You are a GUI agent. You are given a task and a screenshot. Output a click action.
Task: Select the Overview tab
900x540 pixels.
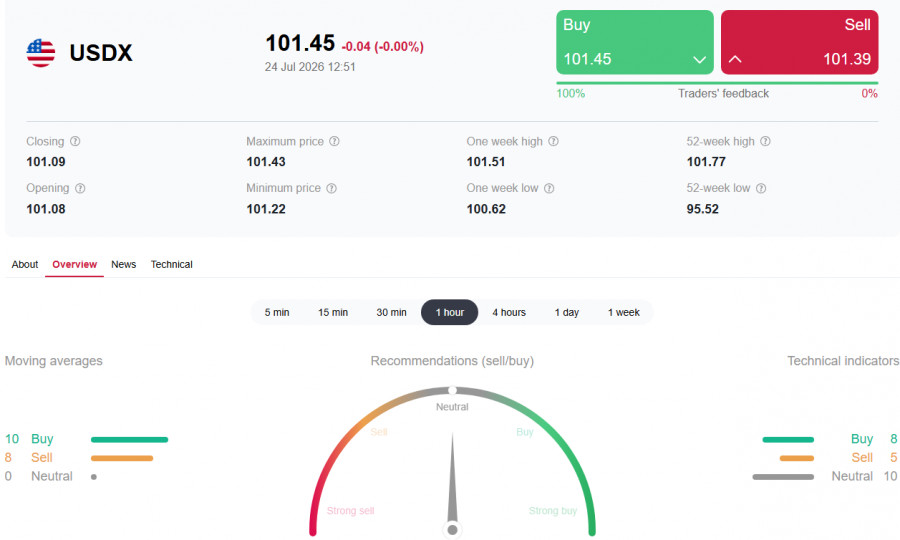pos(75,265)
